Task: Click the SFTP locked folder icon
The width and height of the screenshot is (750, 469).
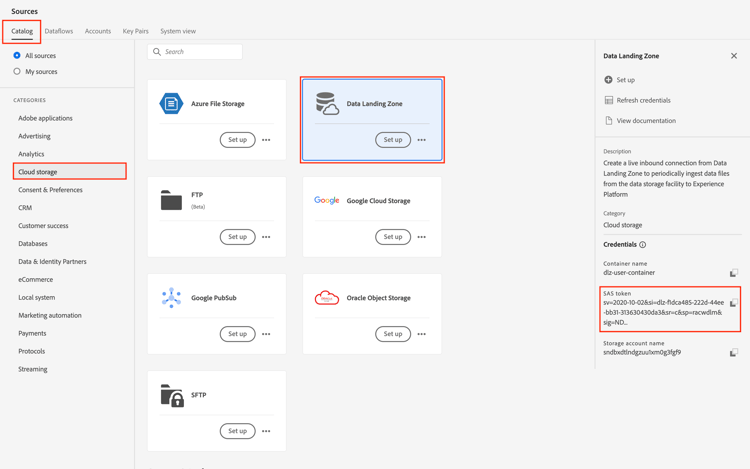Action: pos(172,395)
